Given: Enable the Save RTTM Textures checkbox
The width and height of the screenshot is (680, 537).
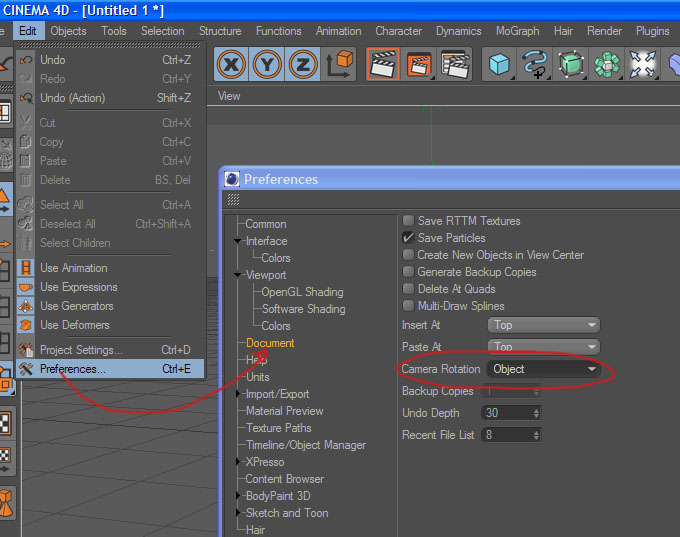Looking at the screenshot, I should tap(408, 221).
